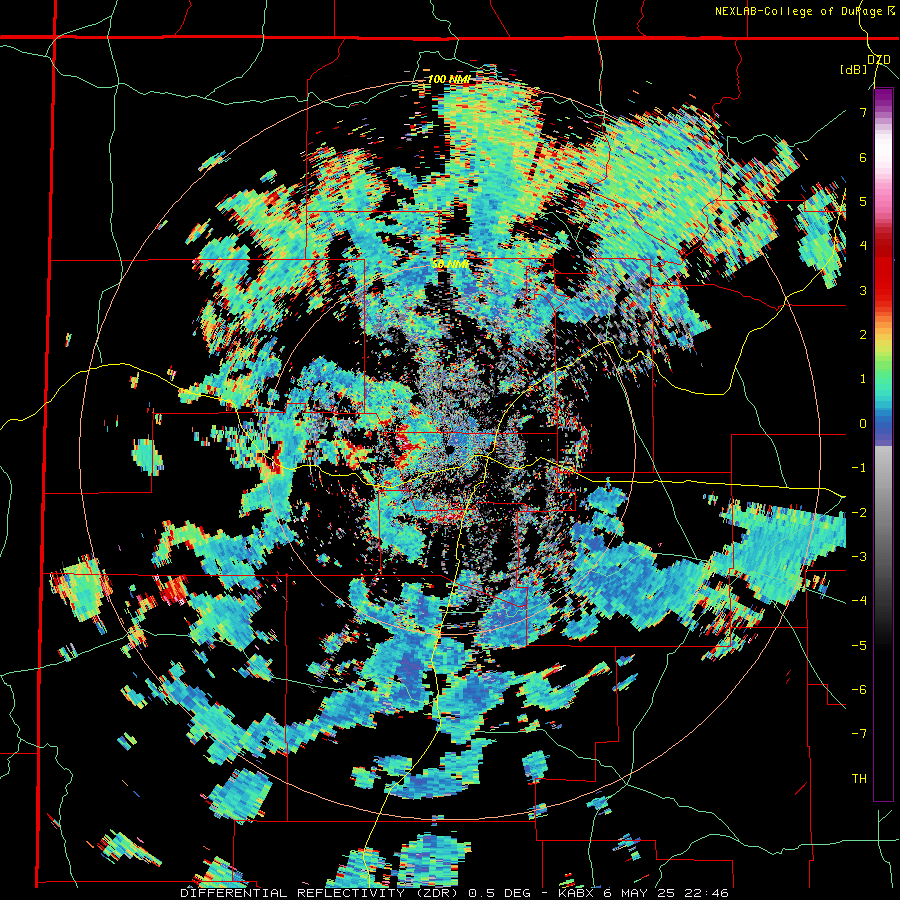900x900 pixels.
Task: Select the 2 value on the scale
Action: (x=863, y=335)
